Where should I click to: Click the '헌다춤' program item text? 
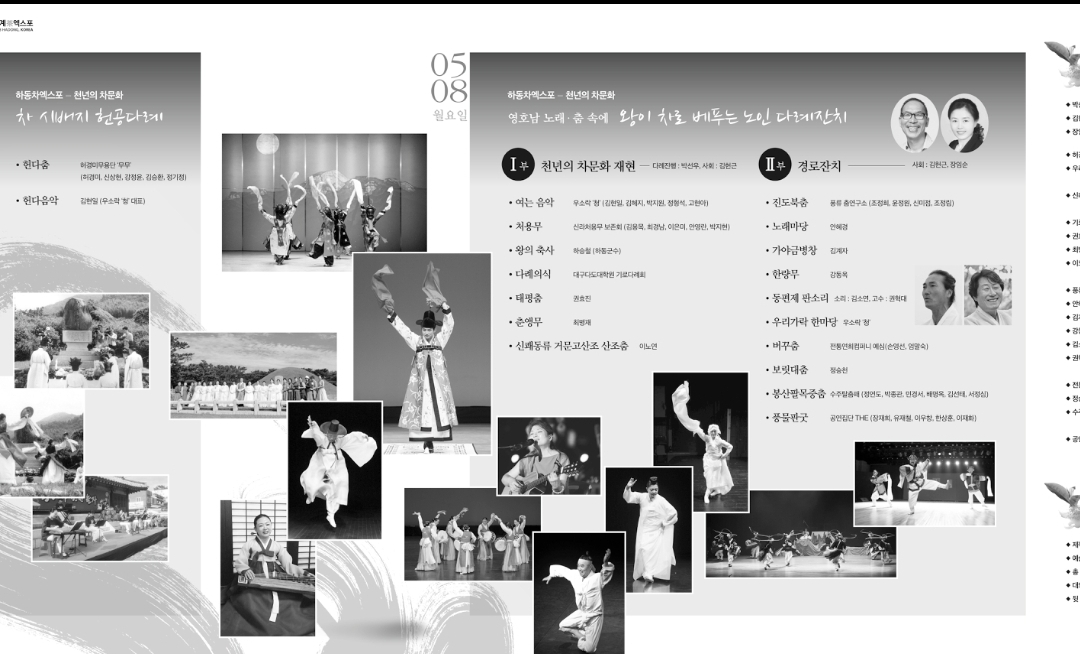(x=35, y=165)
